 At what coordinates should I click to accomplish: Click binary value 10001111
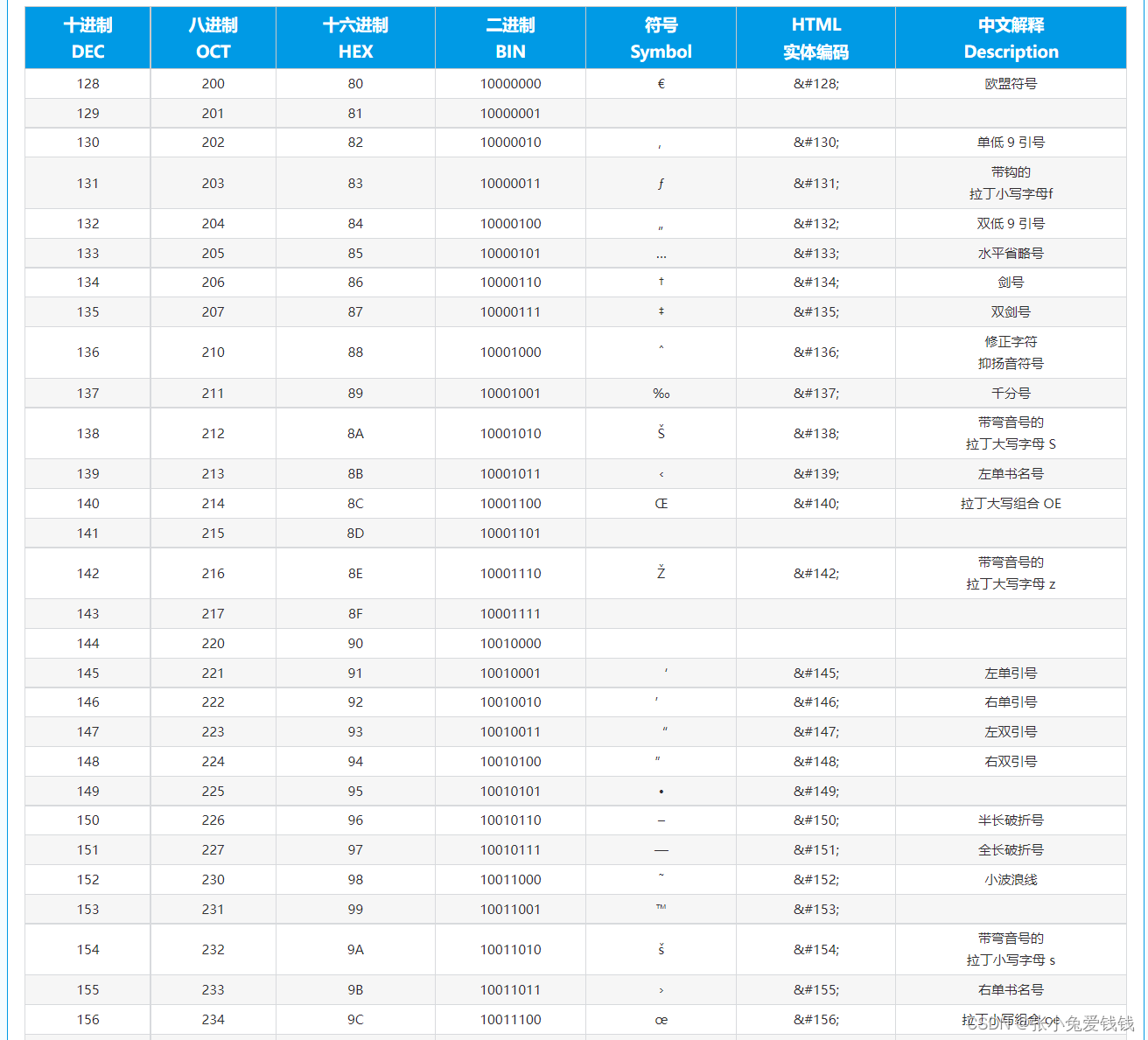point(510,614)
